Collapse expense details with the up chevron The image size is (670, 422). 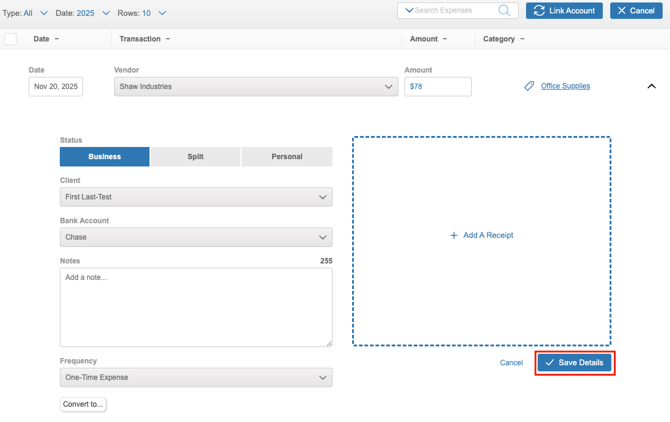(x=651, y=87)
